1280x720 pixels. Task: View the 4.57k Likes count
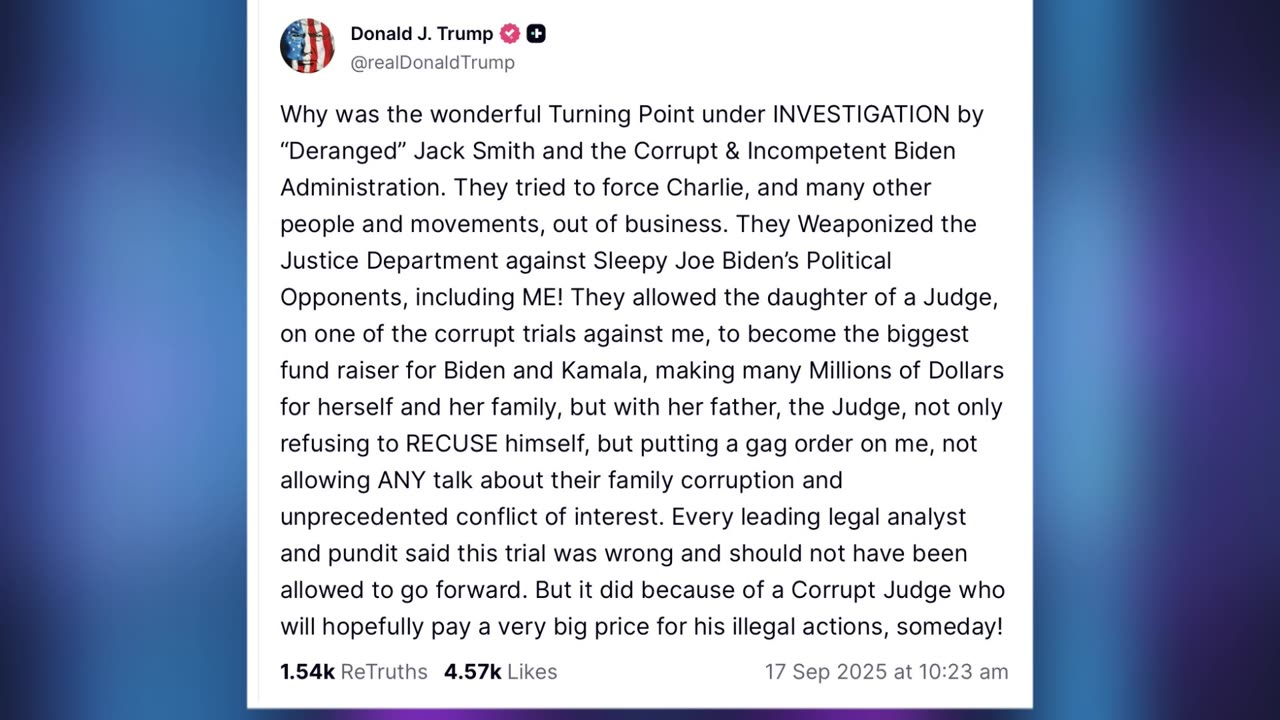(472, 672)
